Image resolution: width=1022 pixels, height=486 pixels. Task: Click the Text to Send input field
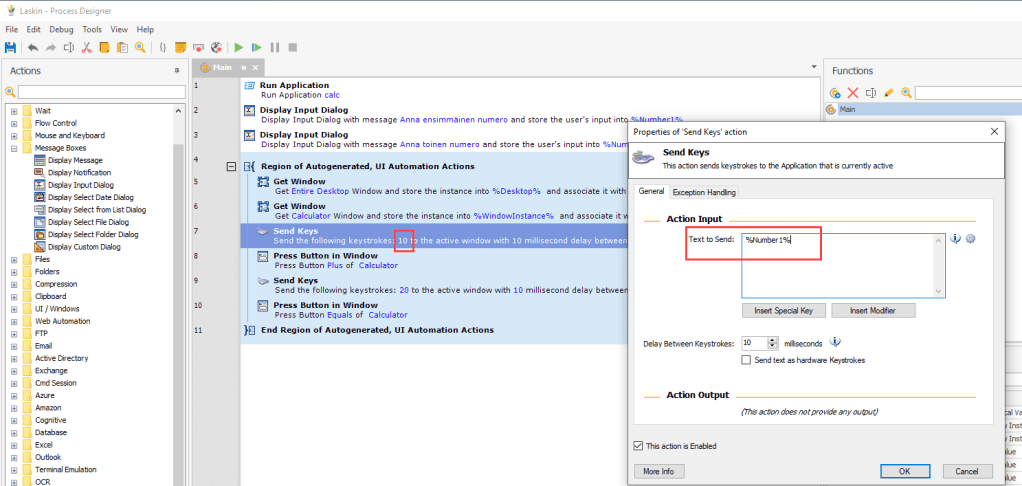(838, 265)
